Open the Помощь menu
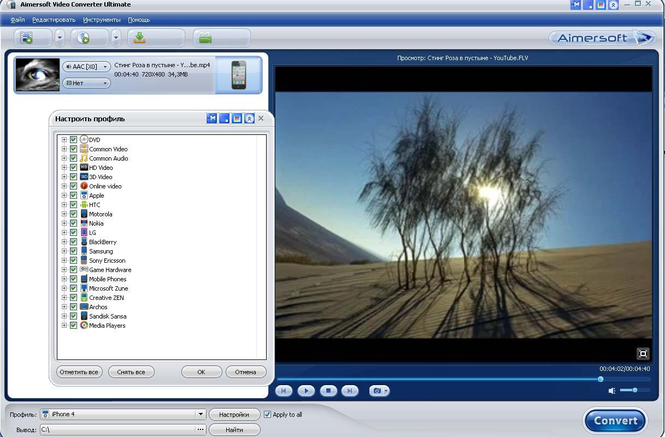This screenshot has width=665, height=437. (x=139, y=20)
